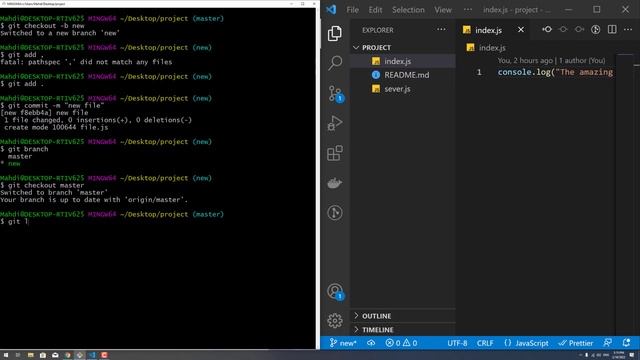640x360 pixels.
Task: Open the Run and Debug view
Action: 335,123
